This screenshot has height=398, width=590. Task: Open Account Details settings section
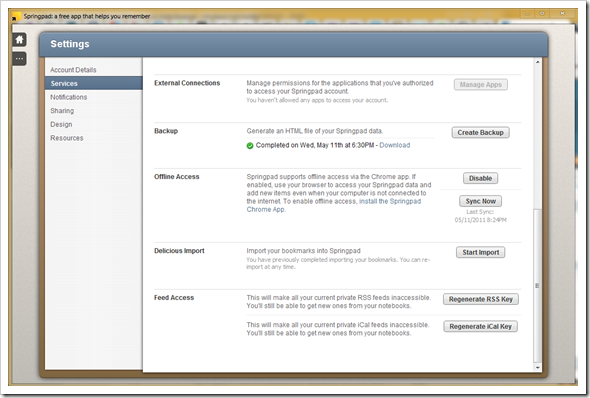[x=73, y=70]
